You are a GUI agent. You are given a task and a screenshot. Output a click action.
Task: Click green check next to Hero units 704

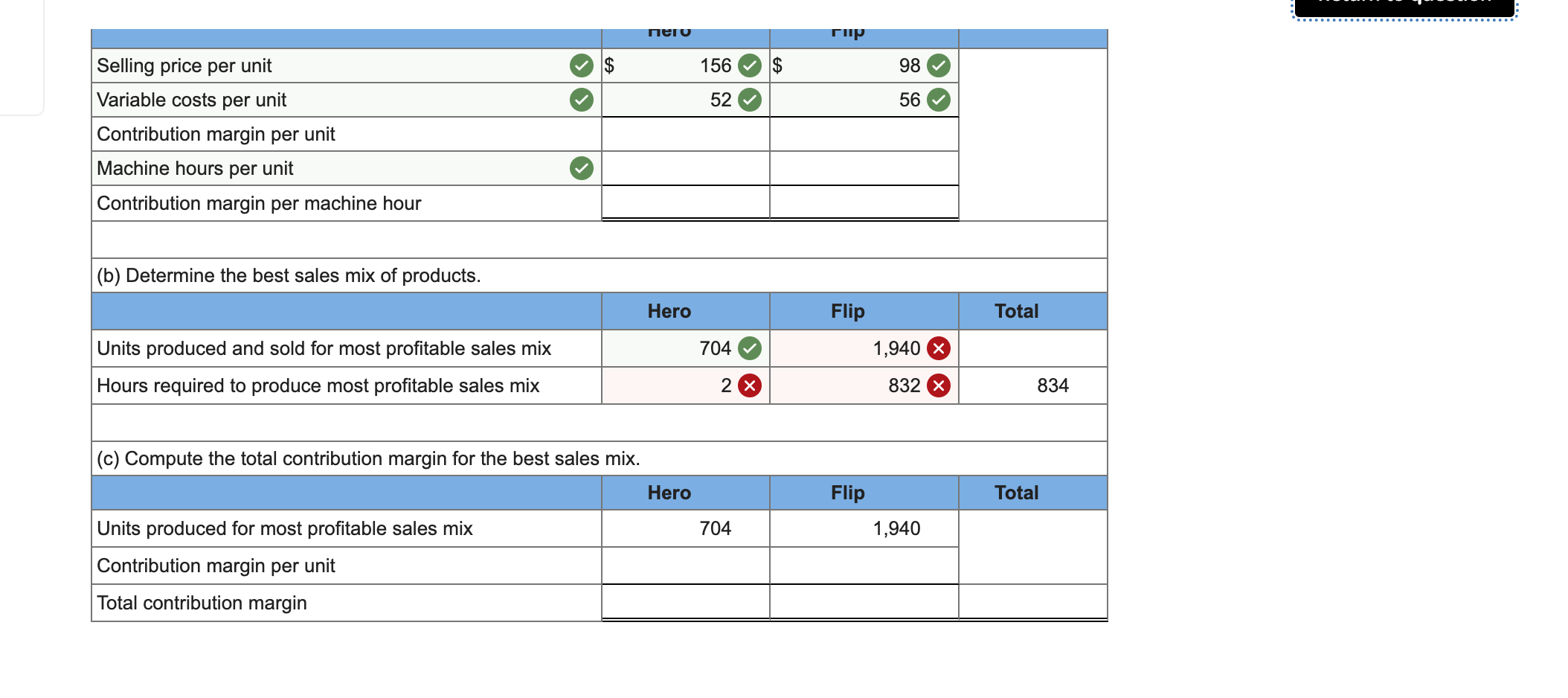(750, 348)
